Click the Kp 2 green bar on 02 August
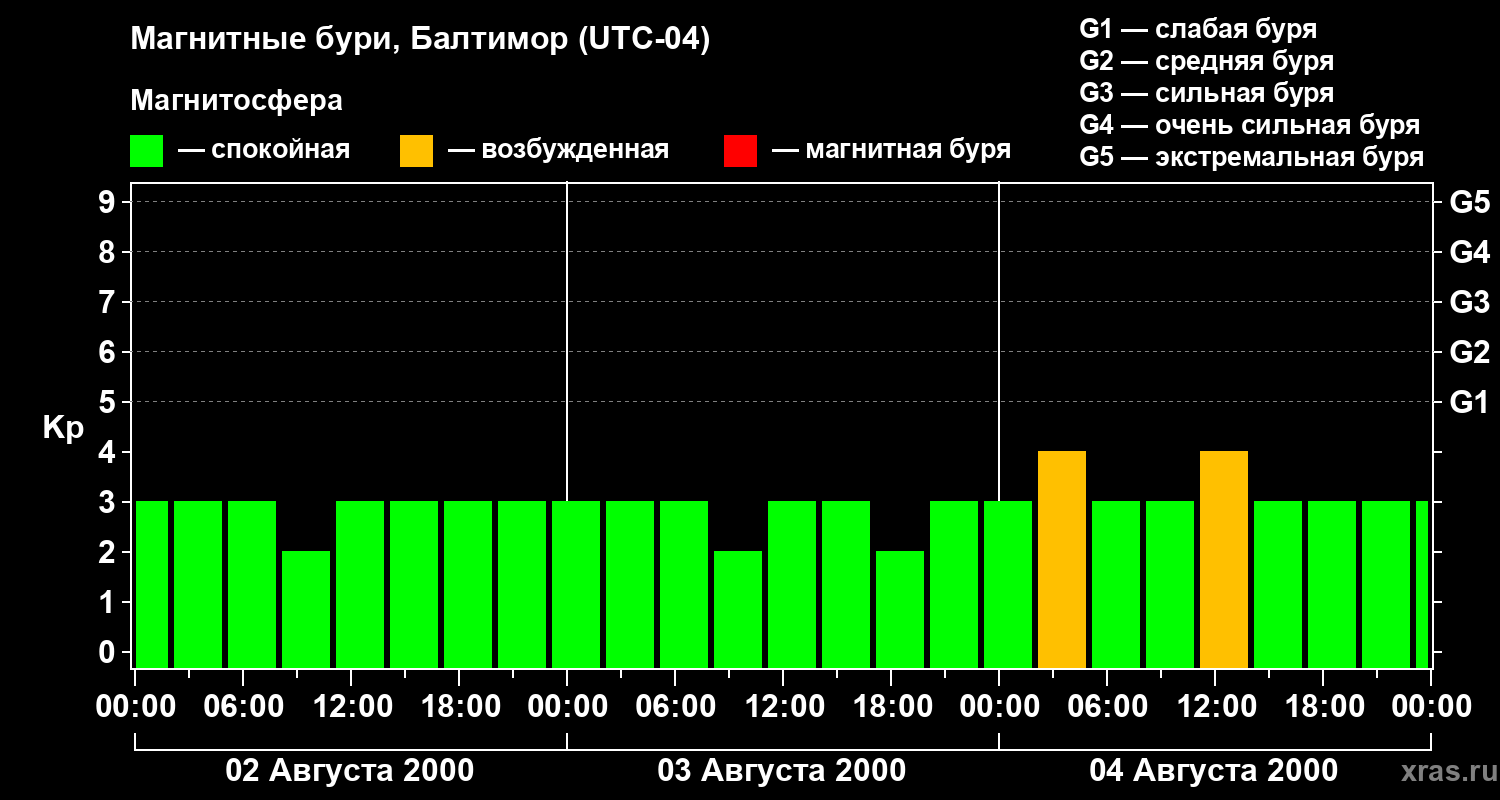Image resolution: width=1500 pixels, height=800 pixels. click(x=306, y=610)
